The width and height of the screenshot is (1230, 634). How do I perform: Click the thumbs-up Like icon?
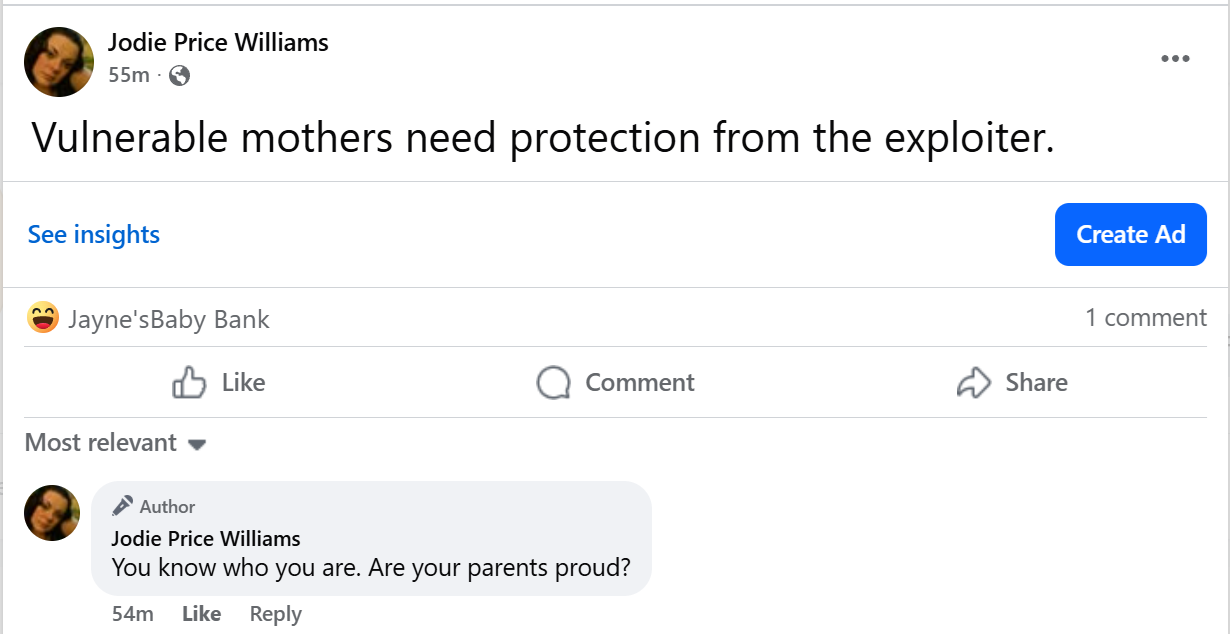pos(189,383)
